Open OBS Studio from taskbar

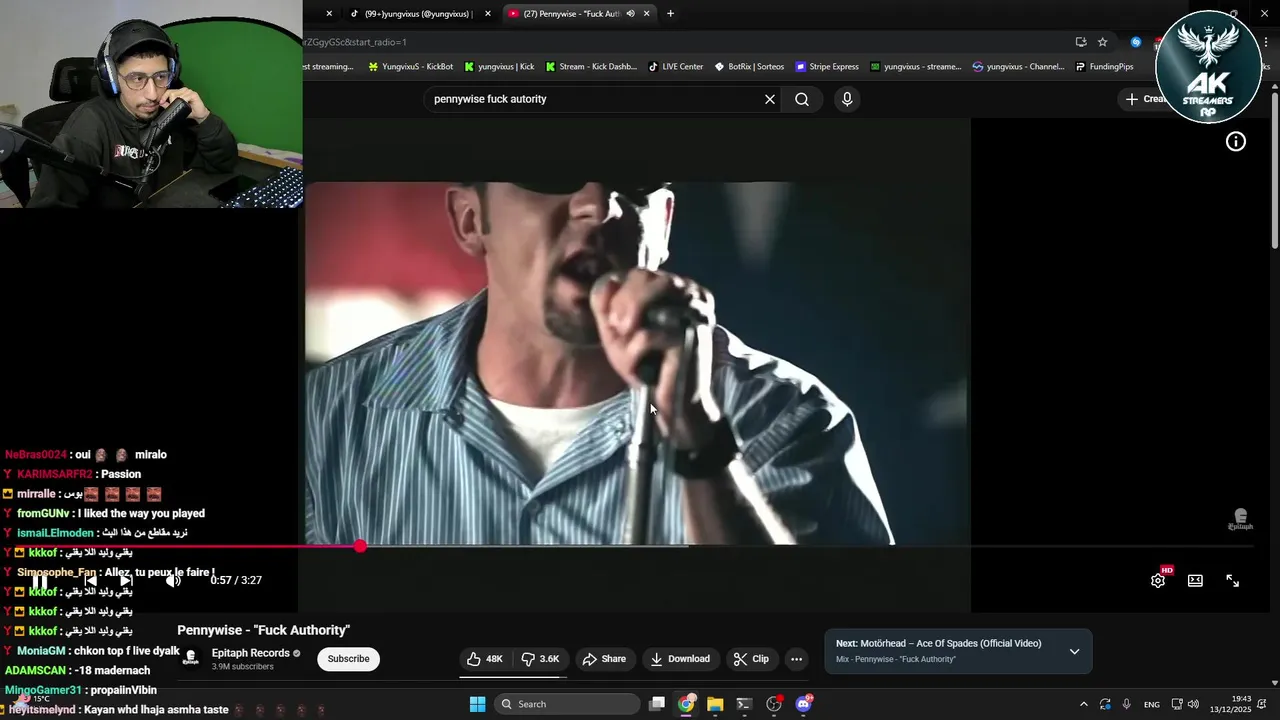[774, 704]
